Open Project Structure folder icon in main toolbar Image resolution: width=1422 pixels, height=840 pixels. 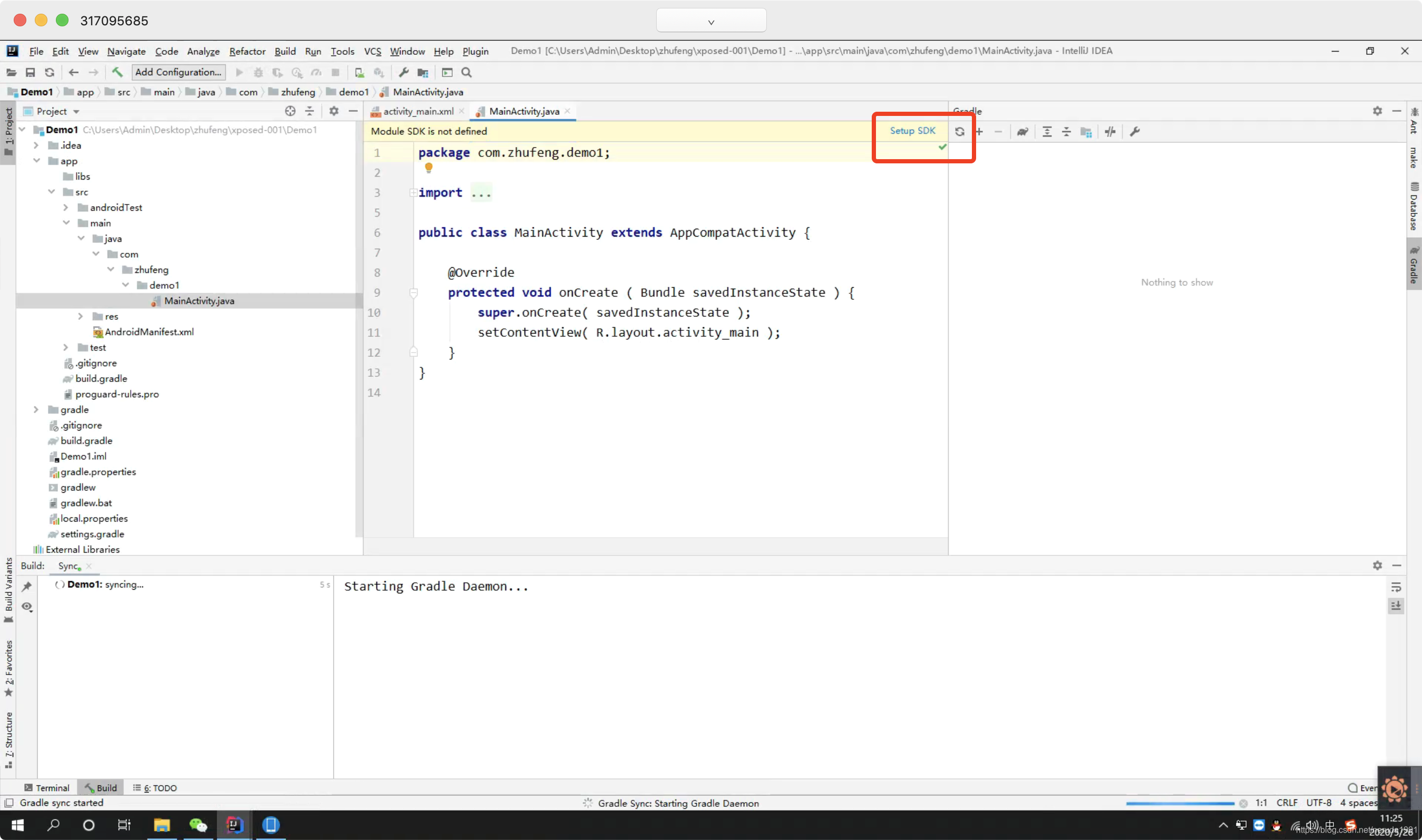[x=423, y=72]
